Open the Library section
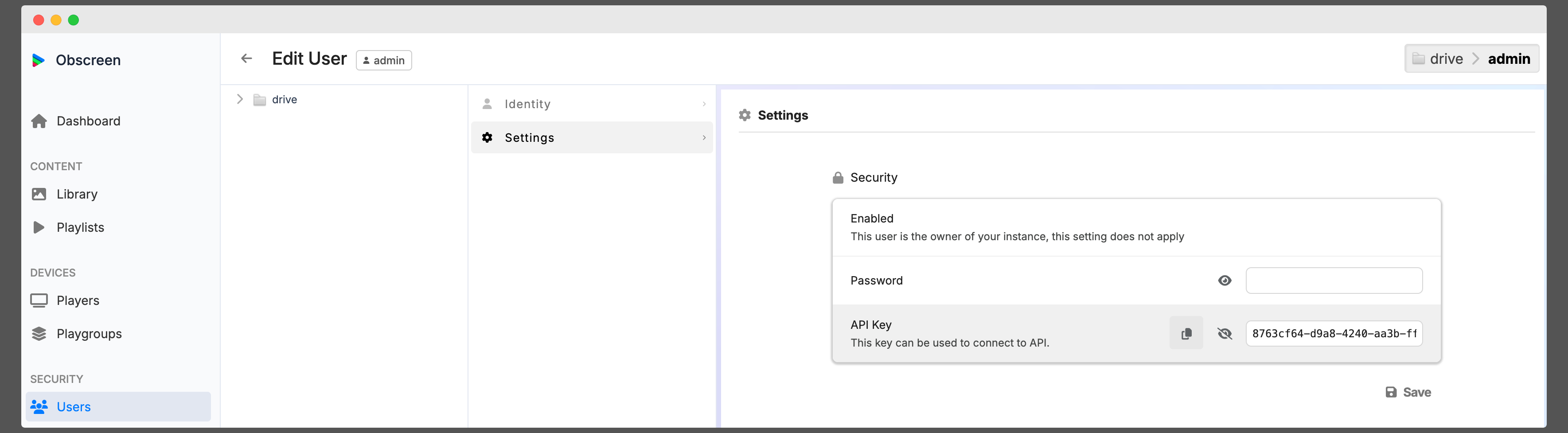Image resolution: width=1568 pixels, height=433 pixels. pos(77,194)
